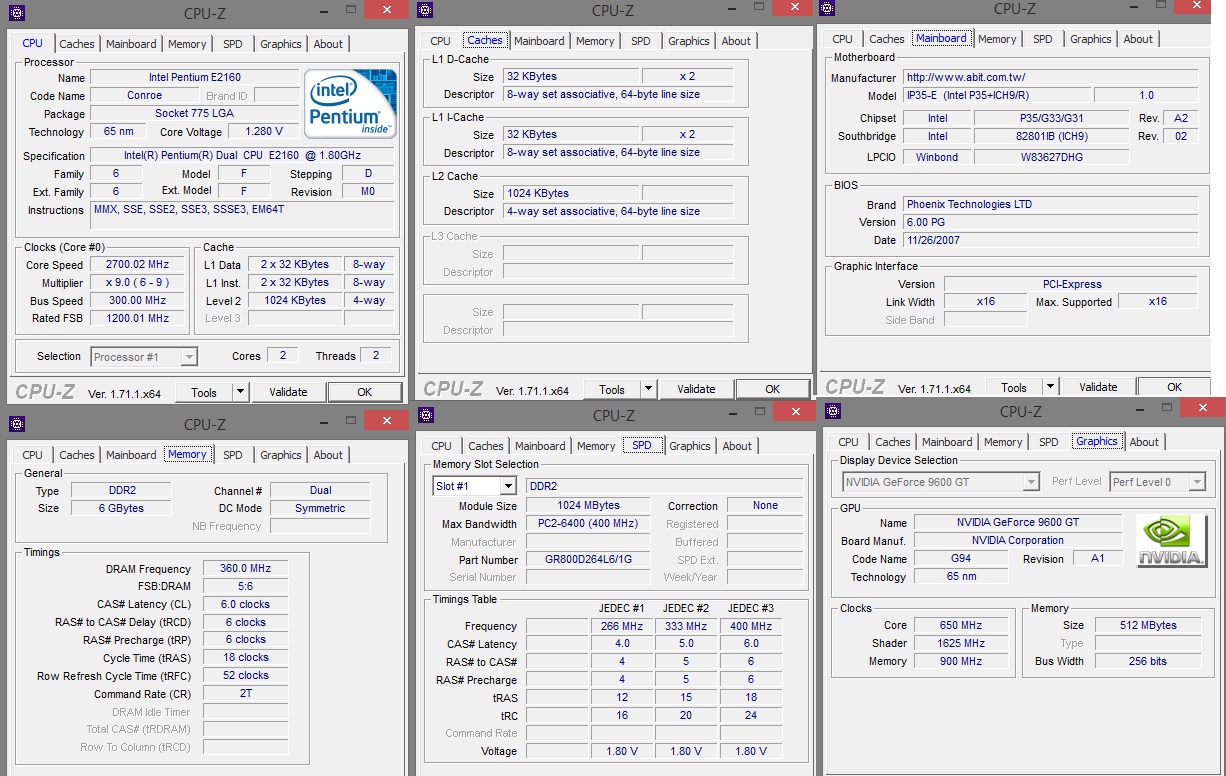The width and height of the screenshot is (1226, 776).
Task: Click the GPU Code Name value G94
Action: (960, 559)
